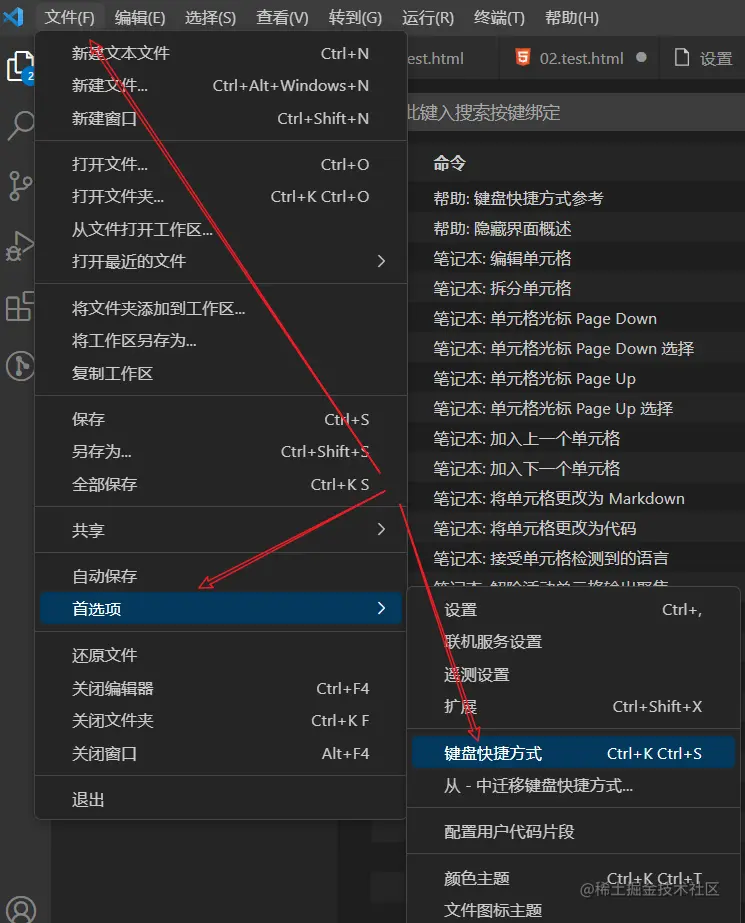745x923 pixels.
Task: Click the HTML5 icon on 02.test.html tab
Action: [x=522, y=58]
